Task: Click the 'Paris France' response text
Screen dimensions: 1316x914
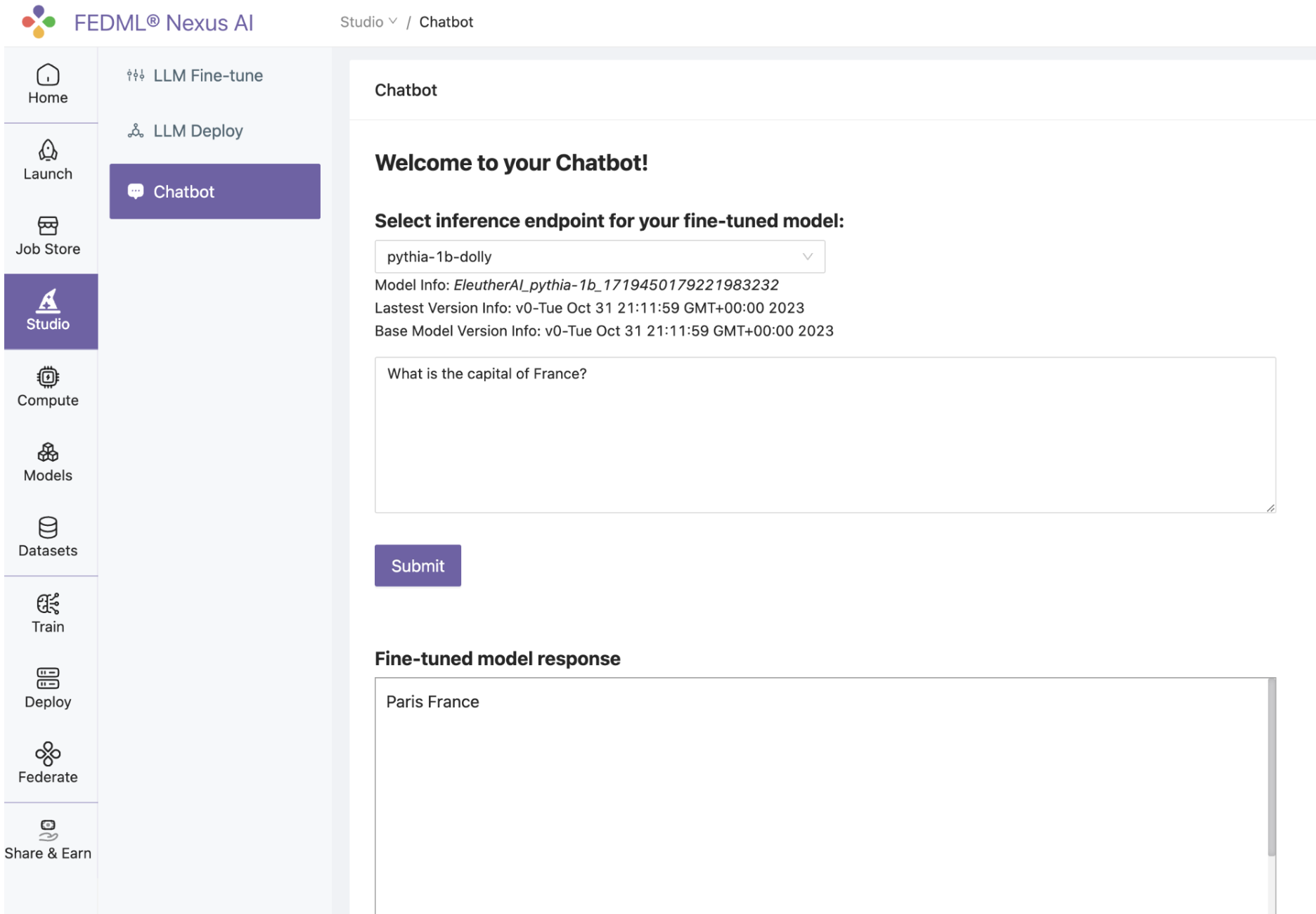Action: click(x=432, y=702)
